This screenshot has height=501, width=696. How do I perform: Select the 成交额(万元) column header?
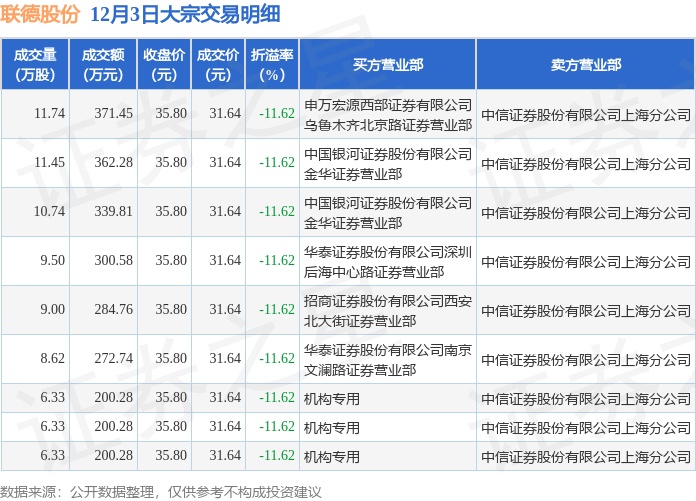103,65
